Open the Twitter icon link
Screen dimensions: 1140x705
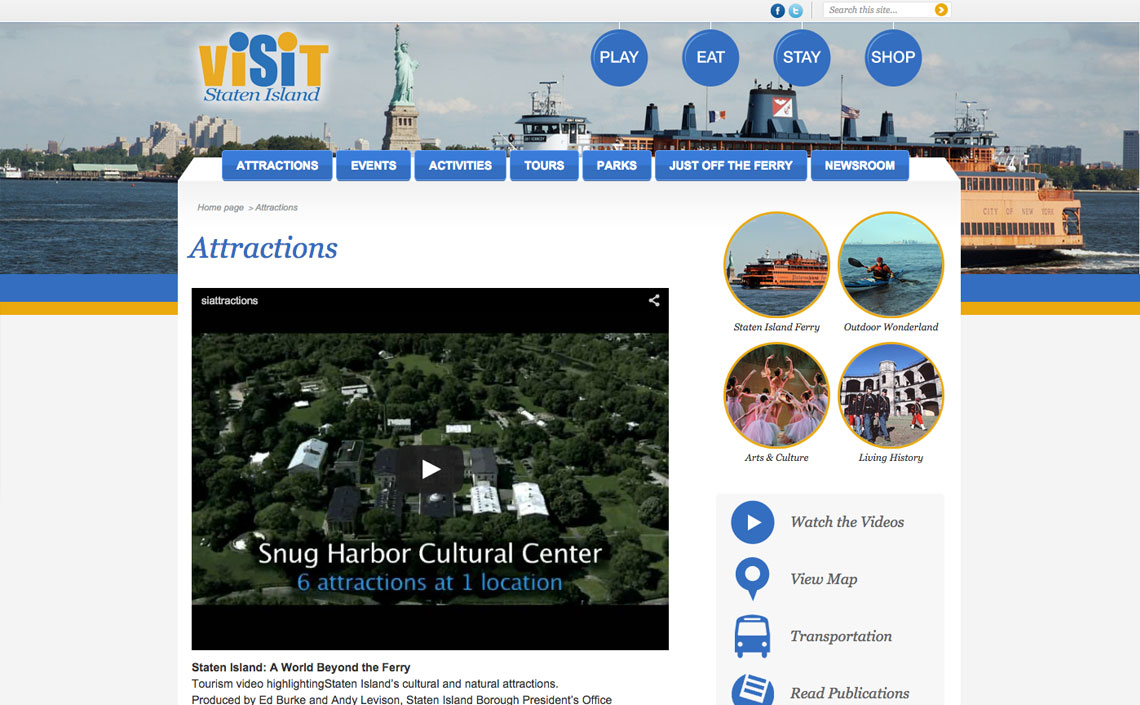click(795, 10)
